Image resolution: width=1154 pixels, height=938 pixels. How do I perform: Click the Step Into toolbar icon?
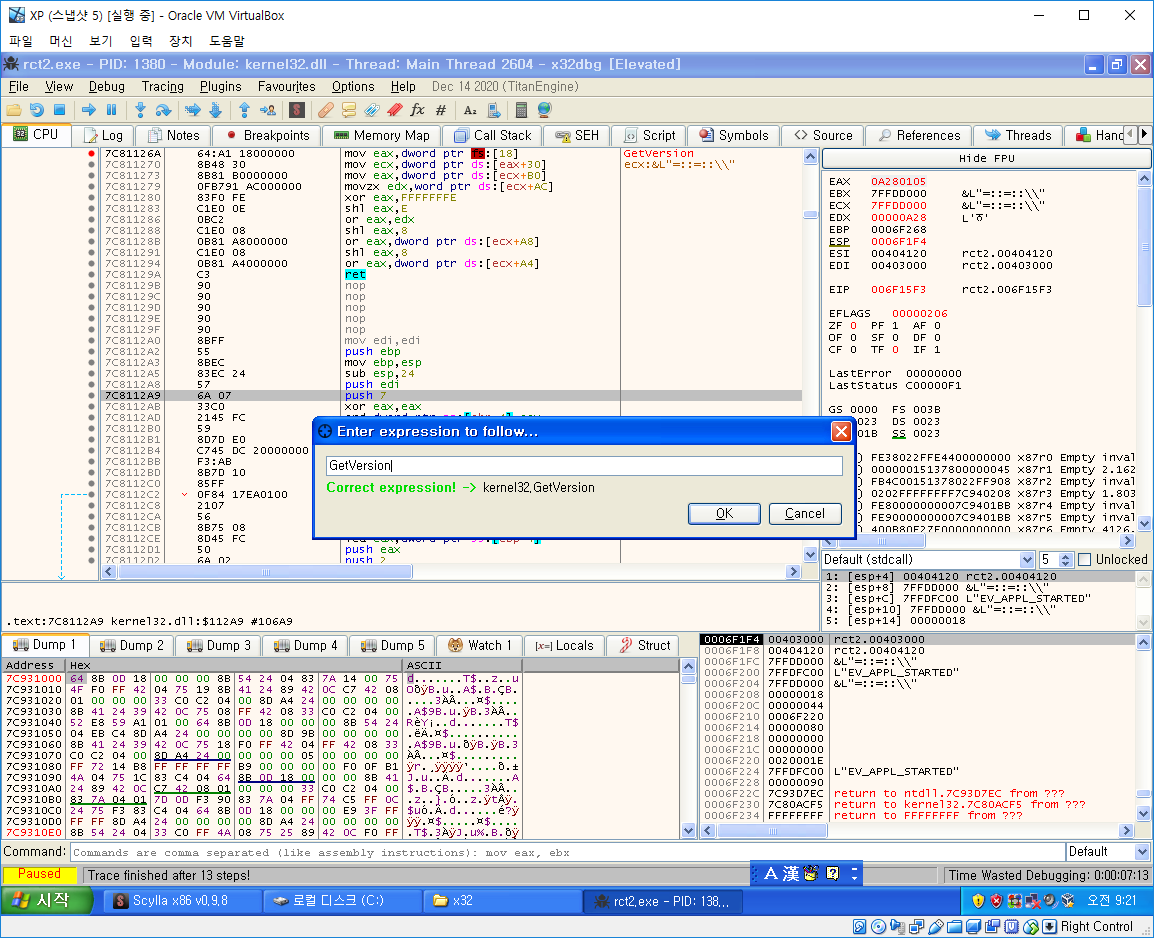tap(141, 110)
